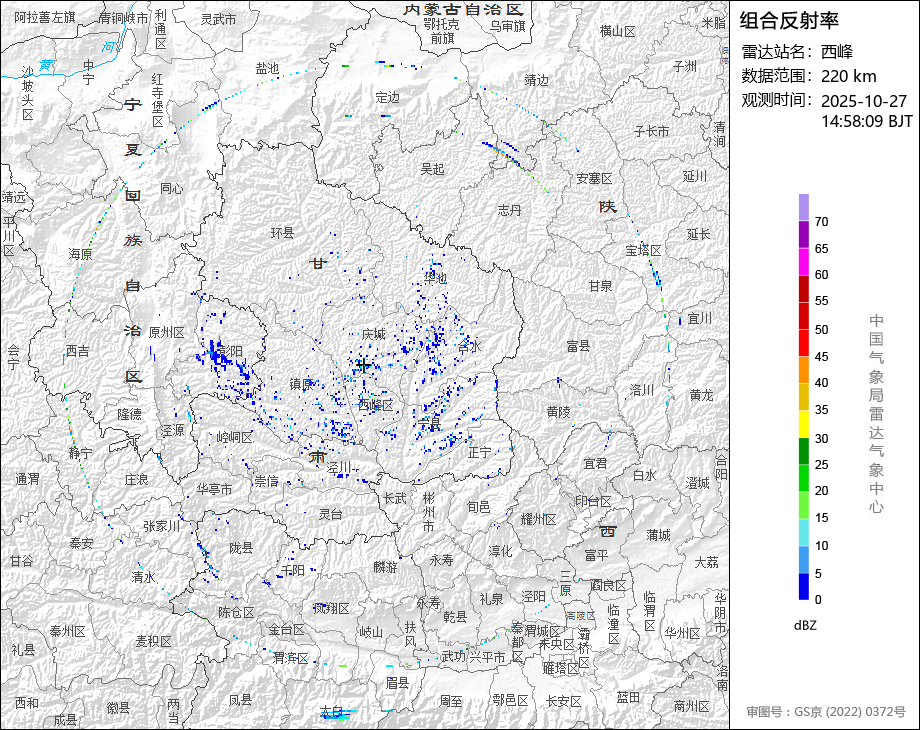Click the magenta 60–65 dBZ legend swatch

(803, 261)
